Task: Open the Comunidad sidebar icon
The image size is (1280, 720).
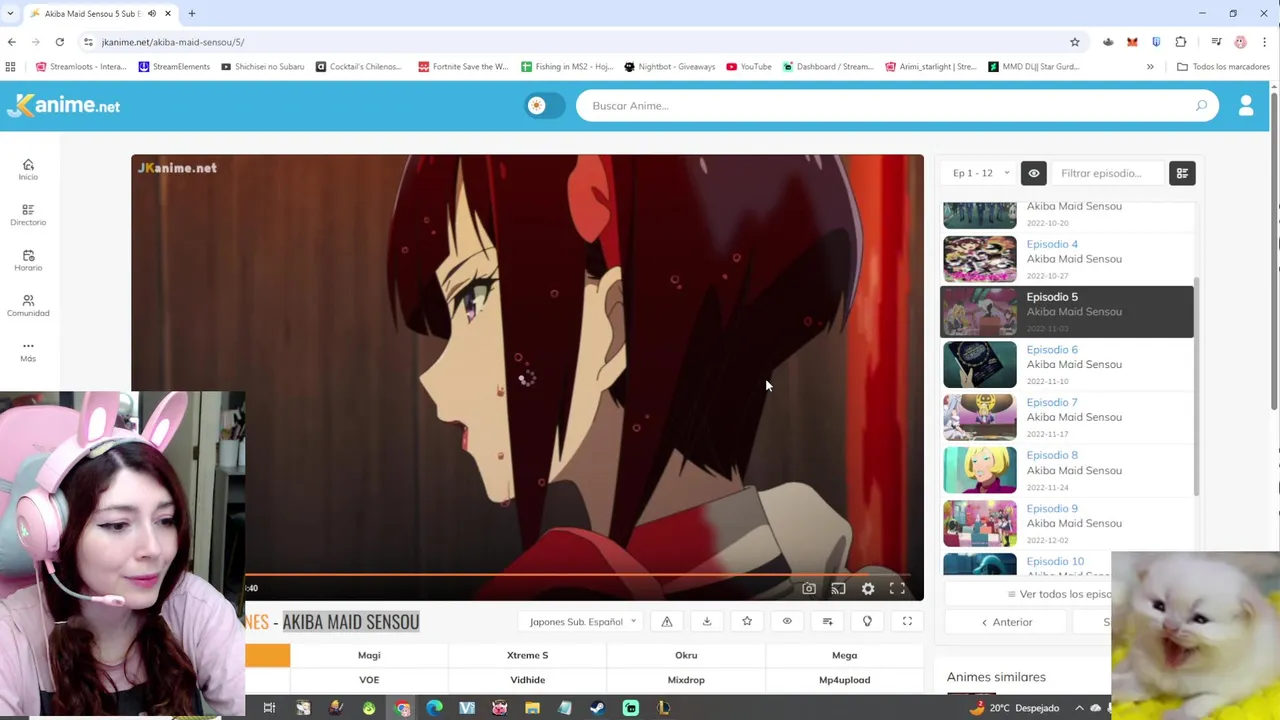Action: (28, 305)
